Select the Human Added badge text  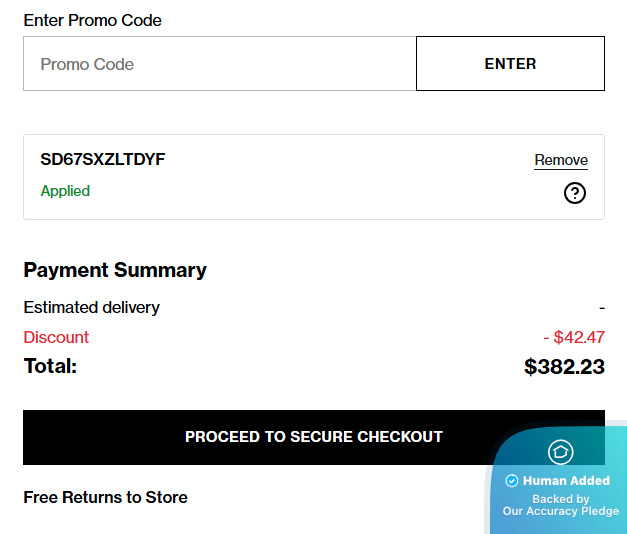(566, 480)
